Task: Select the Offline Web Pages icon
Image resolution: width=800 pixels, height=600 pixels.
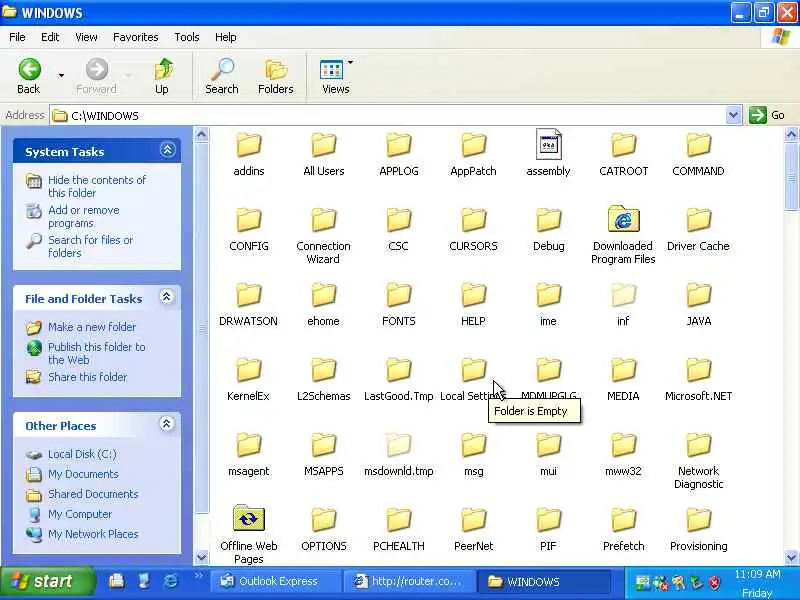Action: (x=248, y=518)
